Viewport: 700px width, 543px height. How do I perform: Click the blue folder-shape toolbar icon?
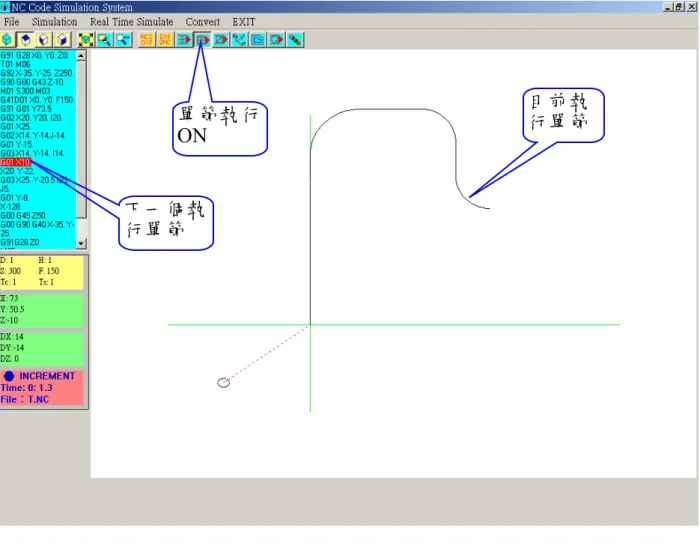pyautogui.click(x=258, y=40)
